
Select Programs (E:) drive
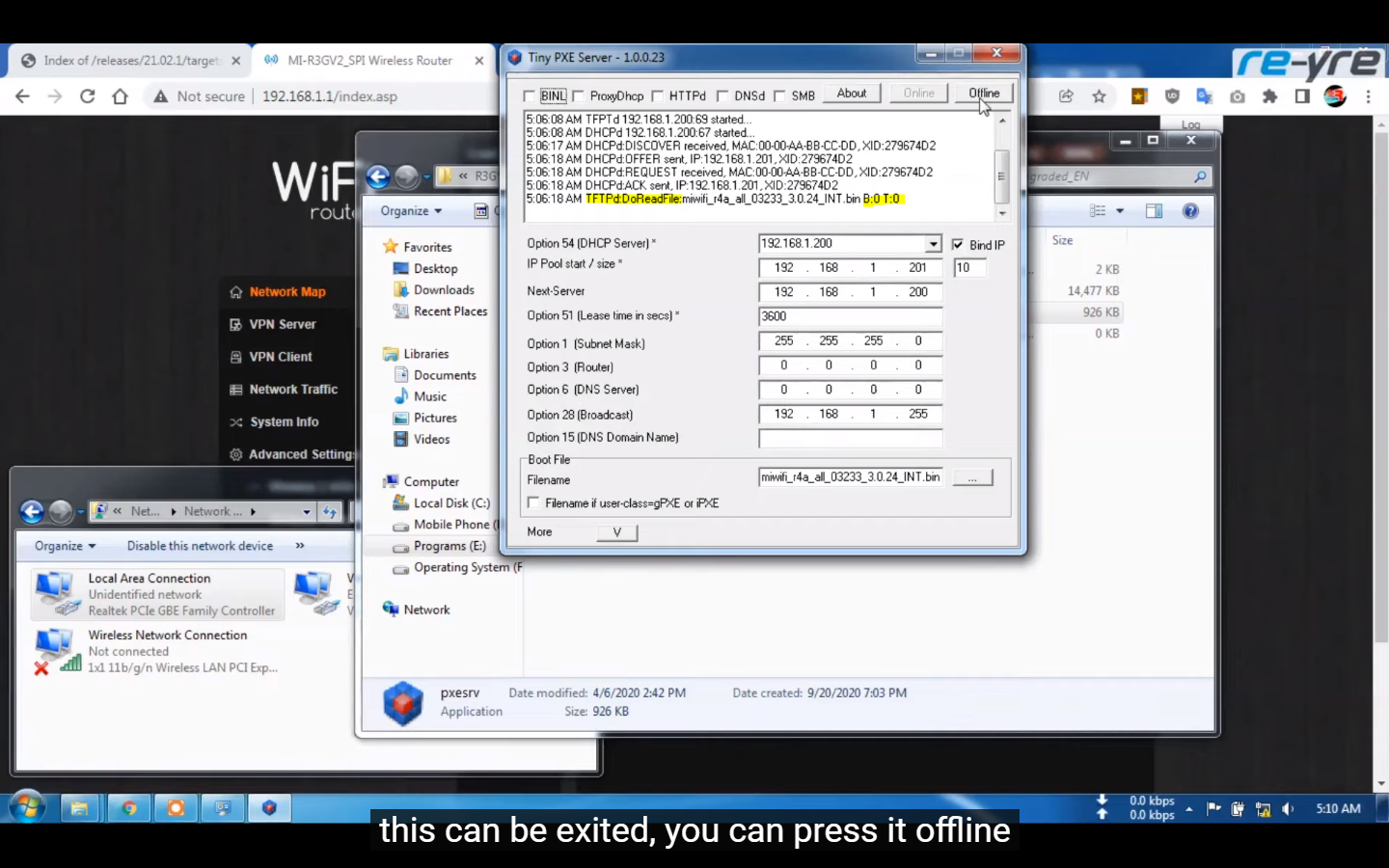point(449,546)
